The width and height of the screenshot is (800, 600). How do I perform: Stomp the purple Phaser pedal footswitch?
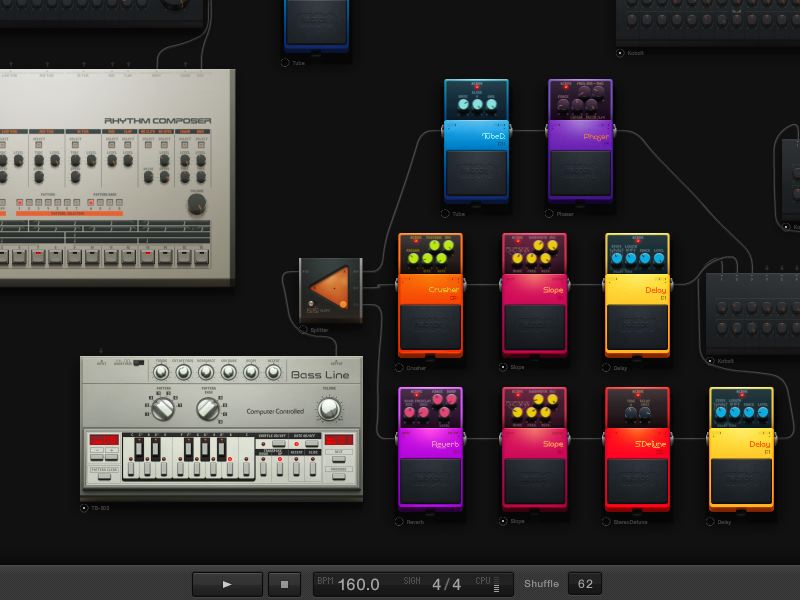click(x=580, y=173)
